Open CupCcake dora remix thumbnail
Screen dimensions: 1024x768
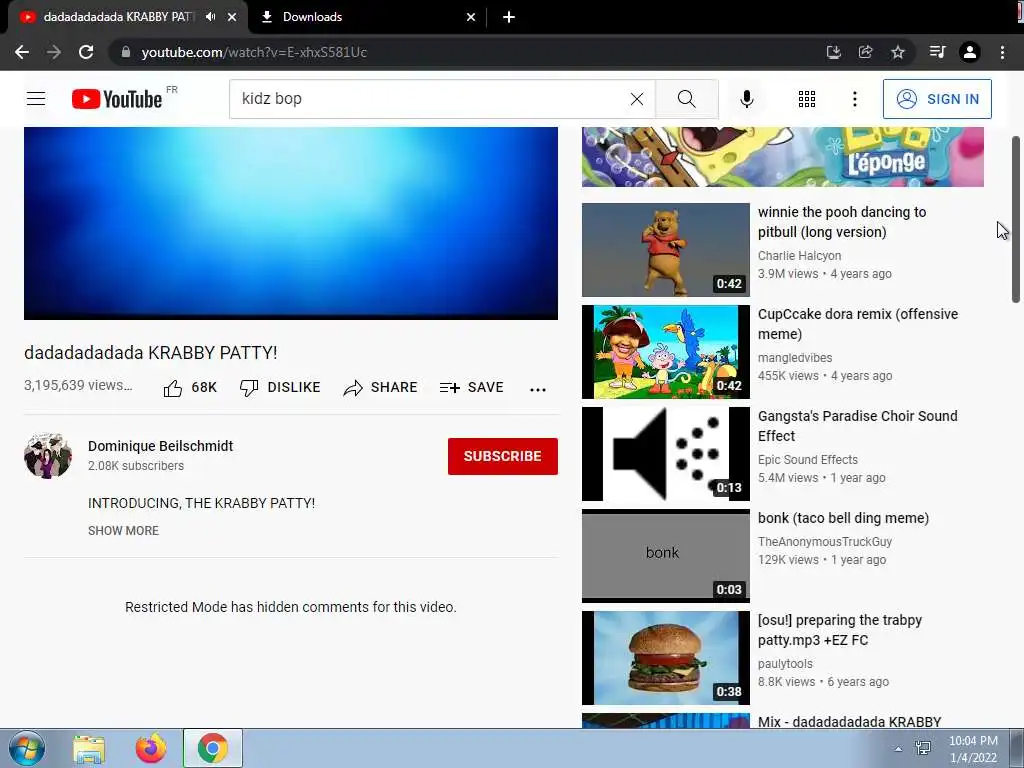665,351
